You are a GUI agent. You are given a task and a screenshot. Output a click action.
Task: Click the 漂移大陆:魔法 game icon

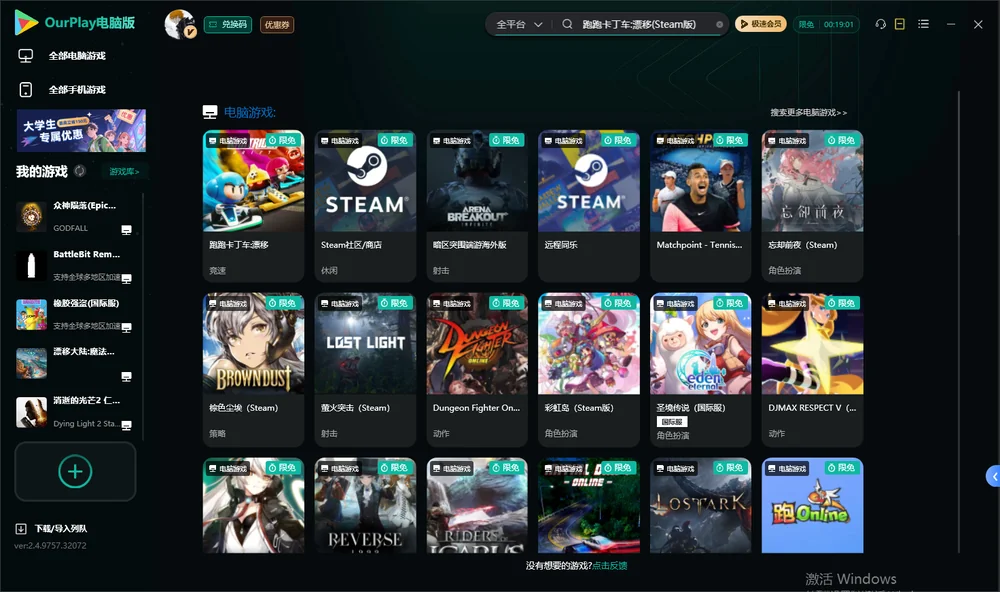click(31, 363)
